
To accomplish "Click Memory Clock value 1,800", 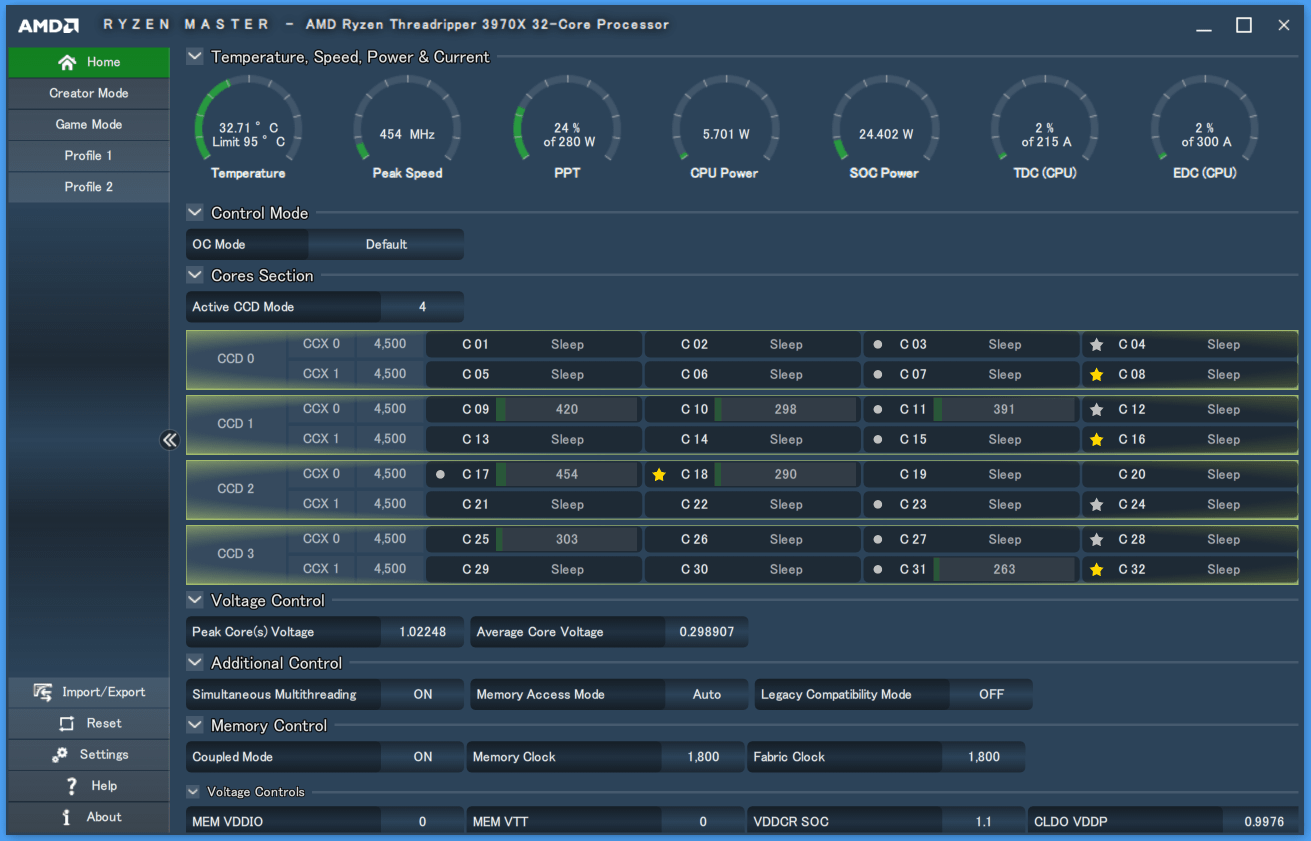I will (703, 757).
